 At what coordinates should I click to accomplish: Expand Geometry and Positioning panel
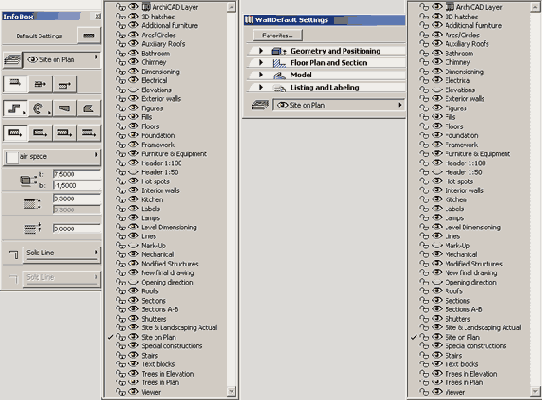click(x=261, y=51)
